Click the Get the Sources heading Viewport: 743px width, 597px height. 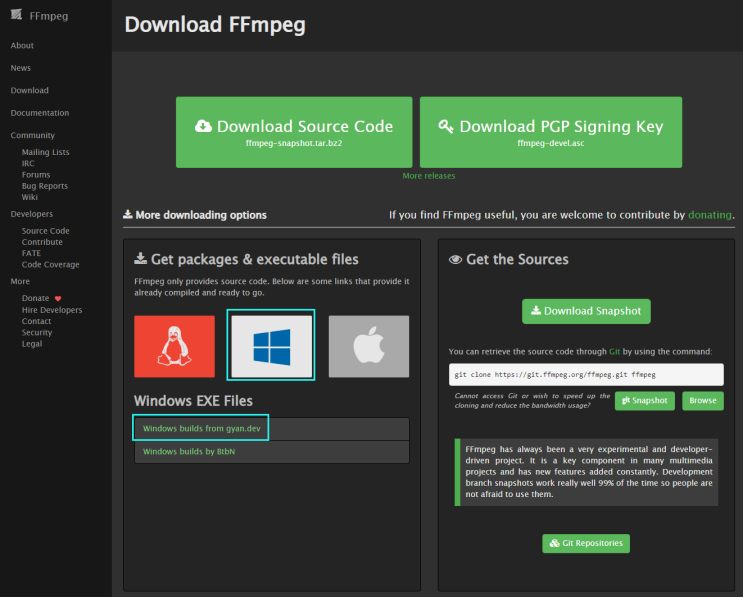pos(517,259)
